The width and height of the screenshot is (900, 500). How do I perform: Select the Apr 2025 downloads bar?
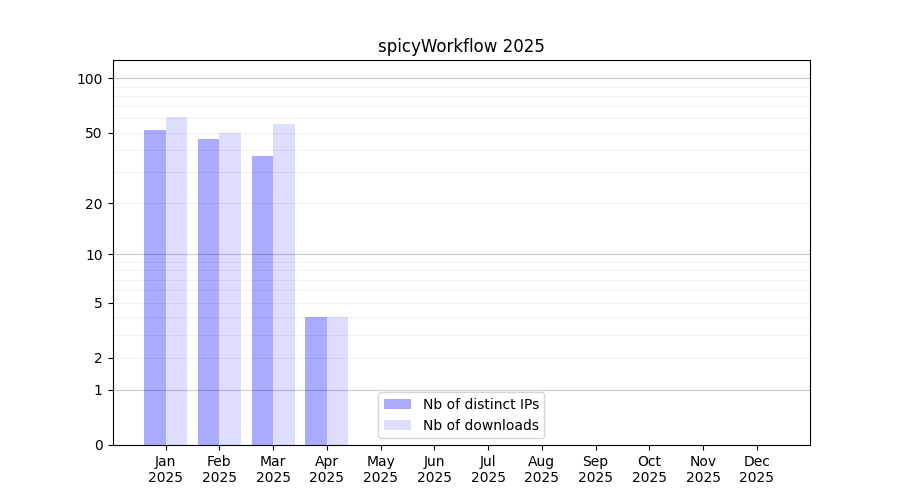tap(337, 381)
